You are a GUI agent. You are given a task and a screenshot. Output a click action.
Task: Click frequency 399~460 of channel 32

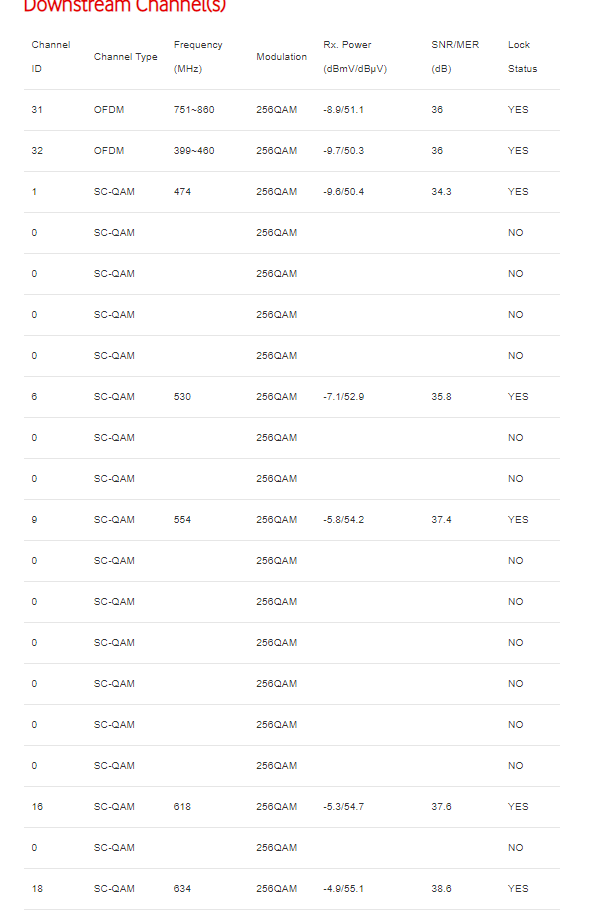click(x=194, y=151)
